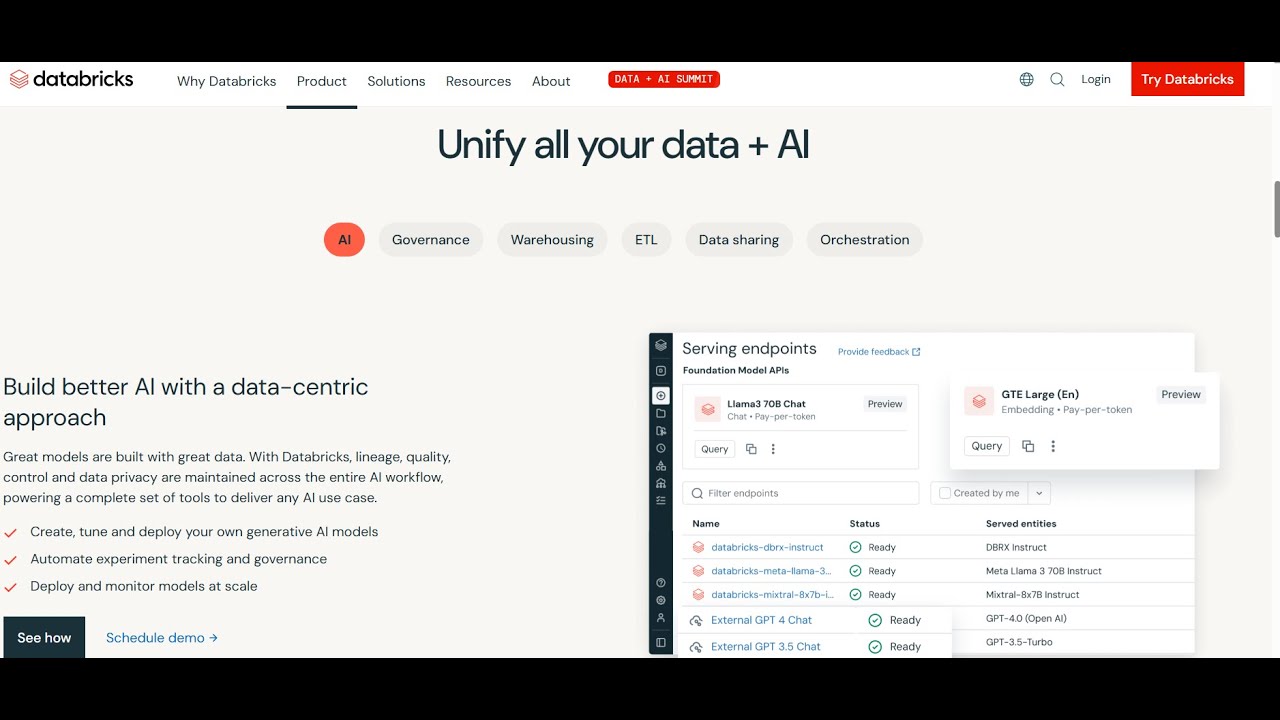Image resolution: width=1280 pixels, height=720 pixels.
Task: Open site search via magnifier icon
Action: pyautogui.click(x=1057, y=79)
